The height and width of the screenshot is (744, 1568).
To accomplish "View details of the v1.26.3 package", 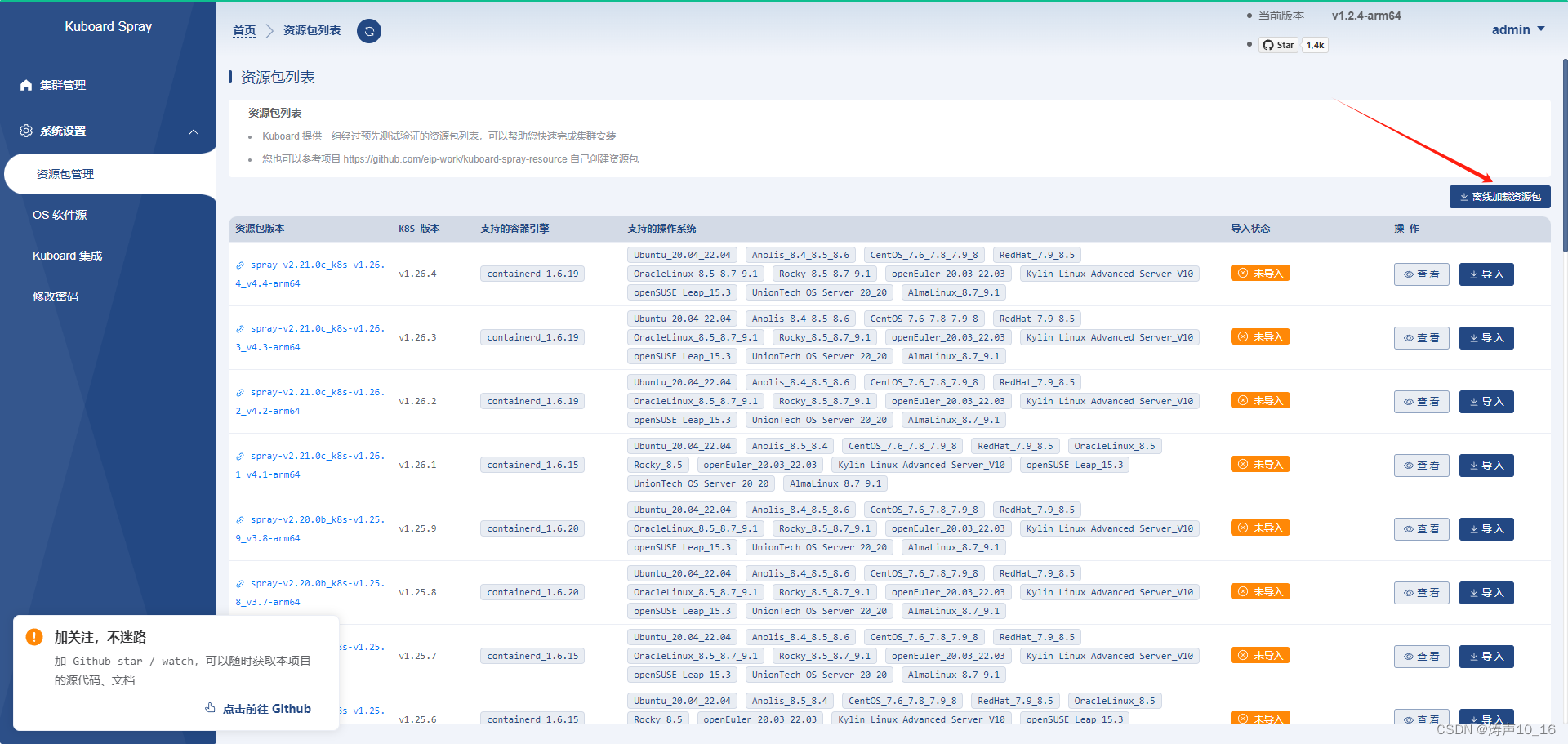I will click(1422, 338).
